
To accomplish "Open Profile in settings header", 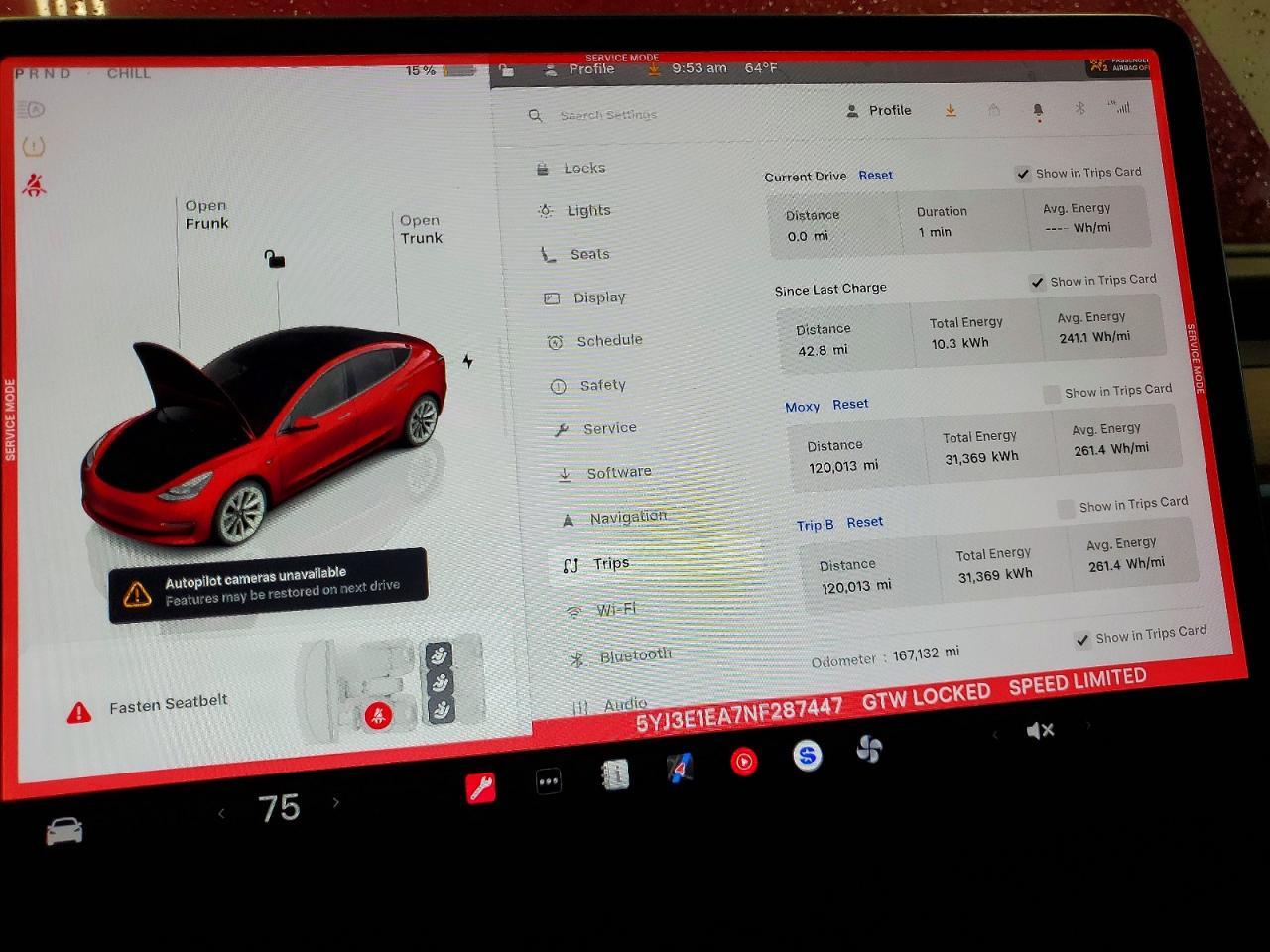I will click(x=879, y=111).
